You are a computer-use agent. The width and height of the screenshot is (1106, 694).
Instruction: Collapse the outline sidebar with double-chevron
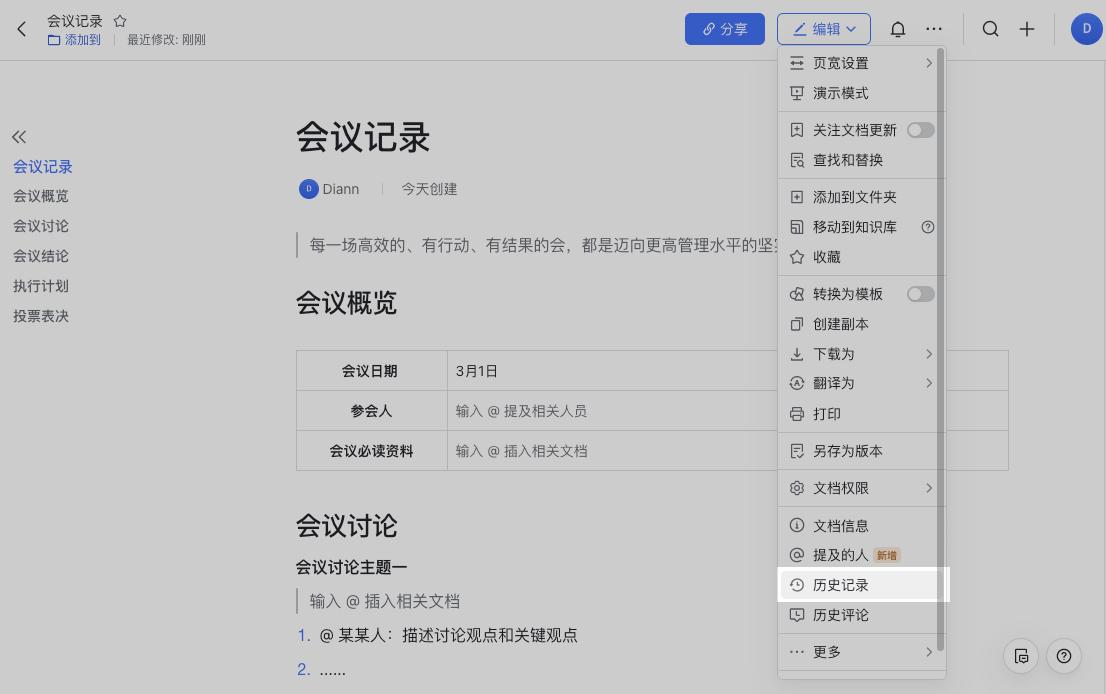tap(19, 137)
